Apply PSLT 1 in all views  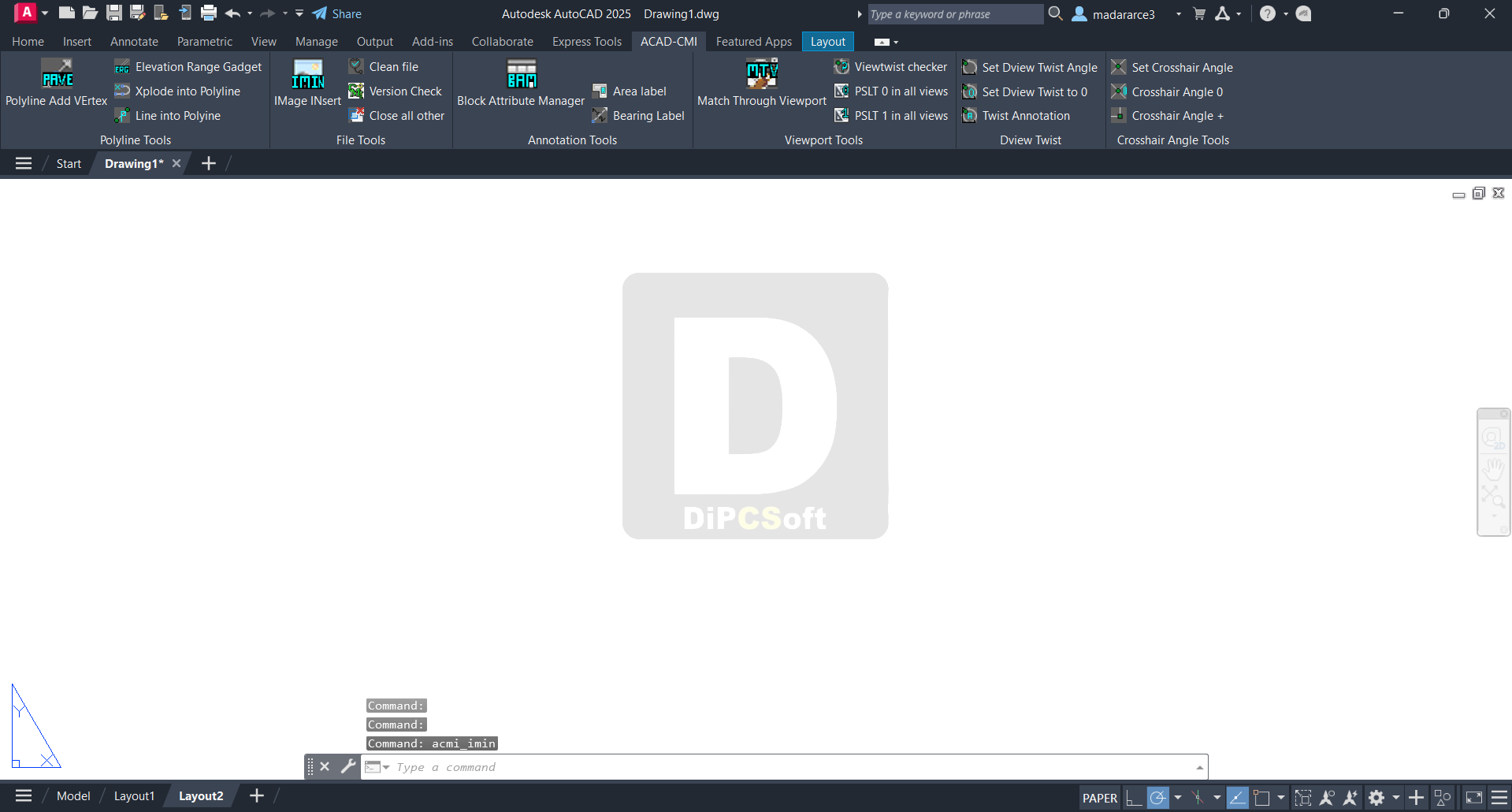pos(891,116)
